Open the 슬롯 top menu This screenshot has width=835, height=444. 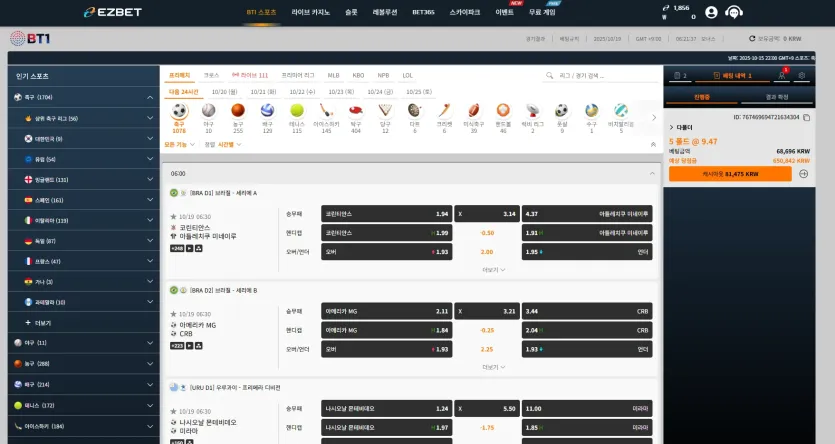(351, 12)
